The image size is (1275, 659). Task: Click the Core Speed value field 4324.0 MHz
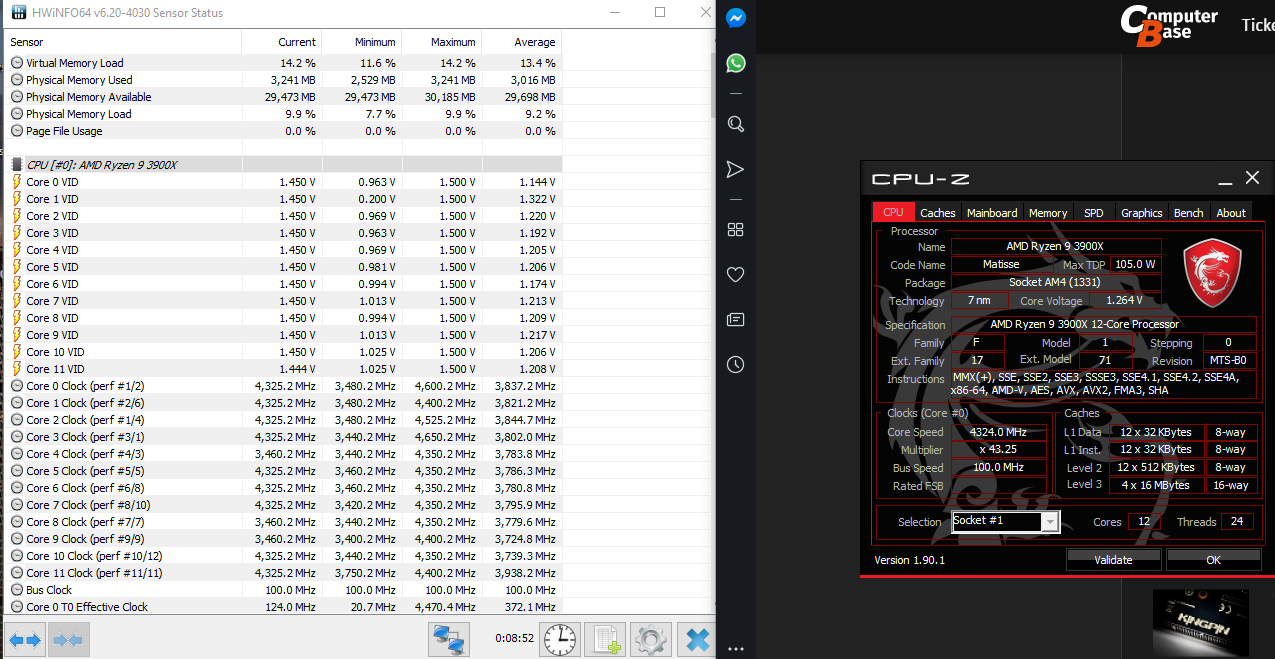click(x=998, y=432)
